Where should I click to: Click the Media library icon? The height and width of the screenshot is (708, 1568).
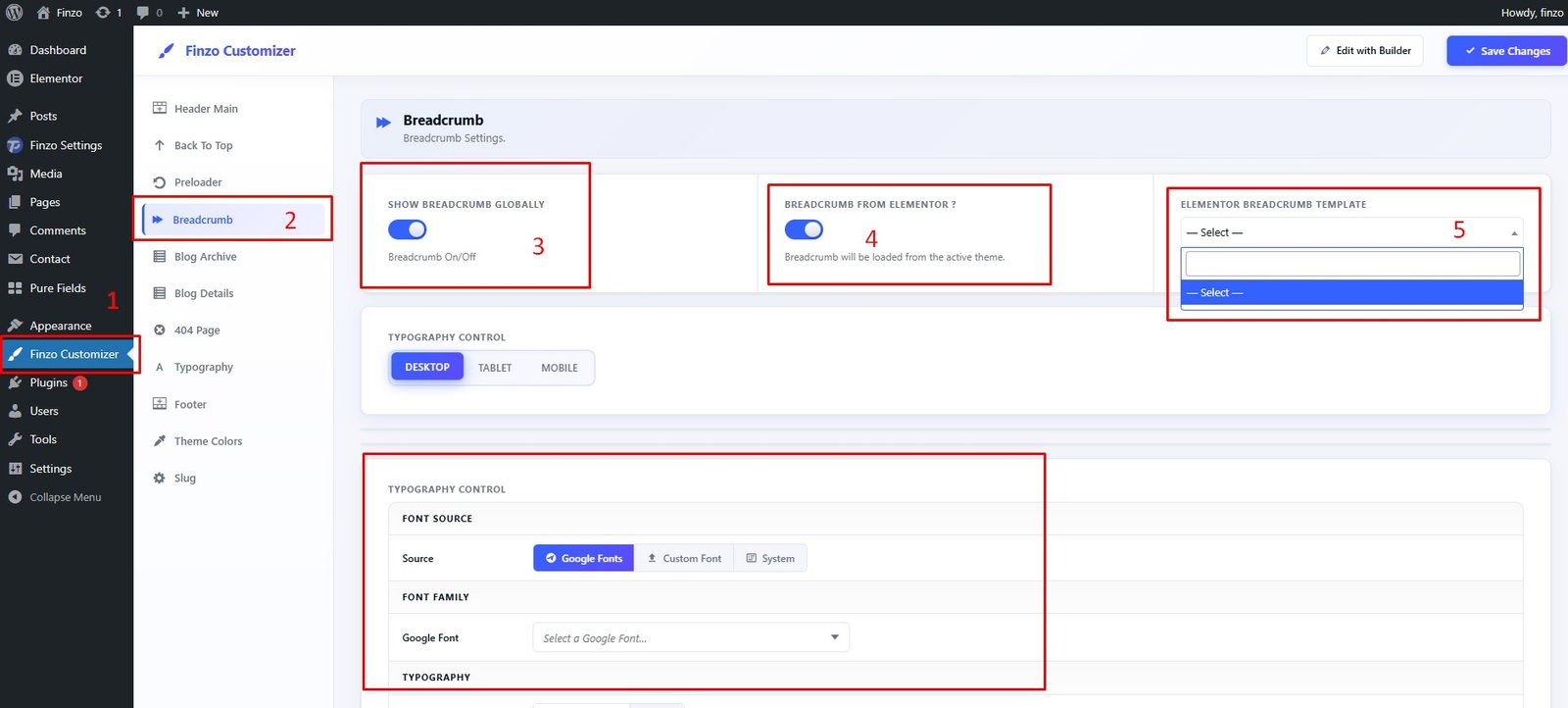(x=15, y=174)
